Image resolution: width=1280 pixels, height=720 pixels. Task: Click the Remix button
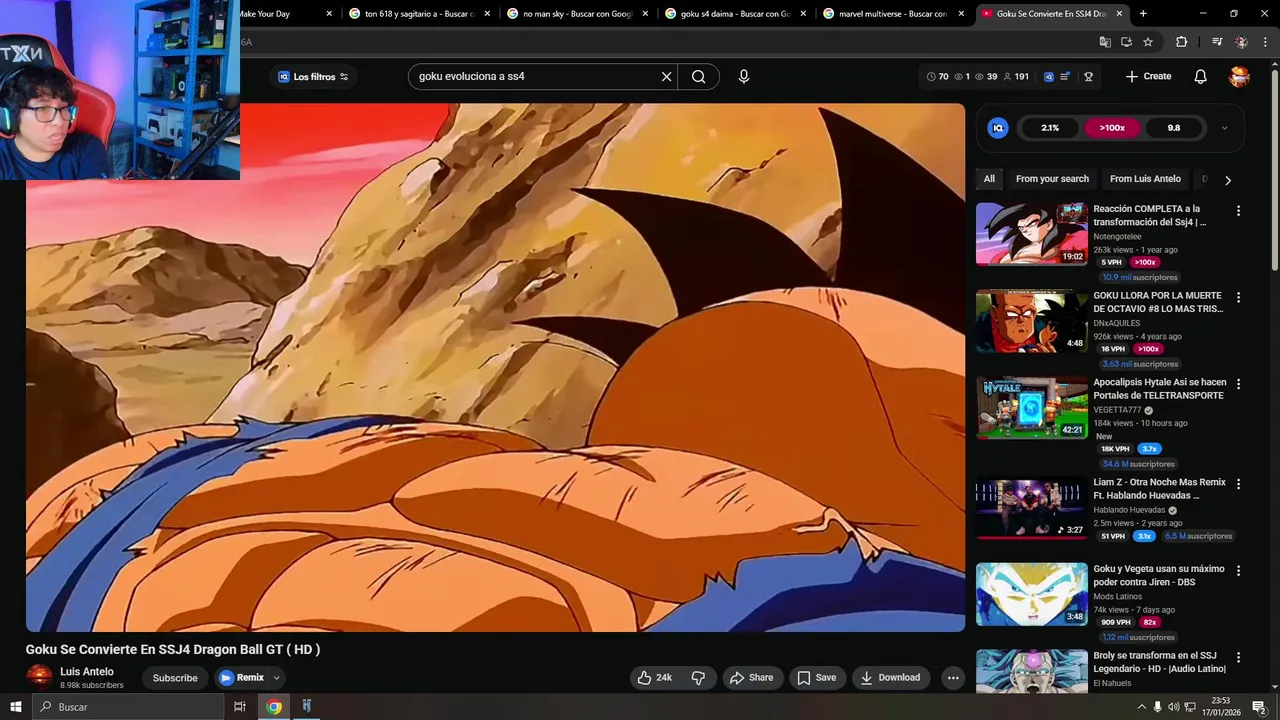click(x=241, y=678)
